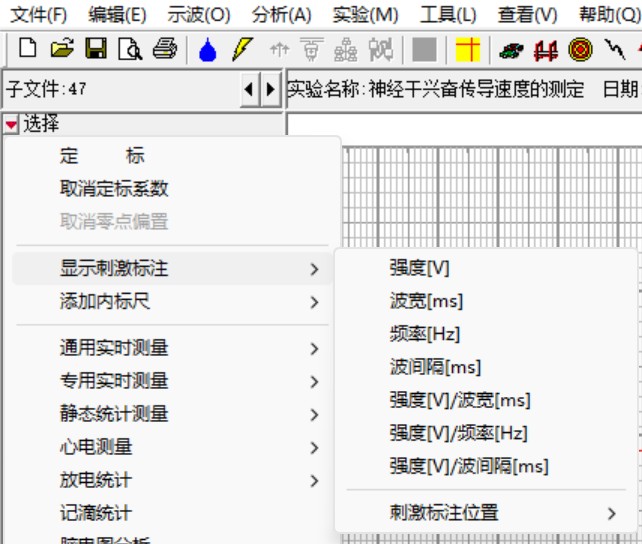Go to next sub-file with right arrow
The height and width of the screenshot is (544, 642).
click(270, 89)
